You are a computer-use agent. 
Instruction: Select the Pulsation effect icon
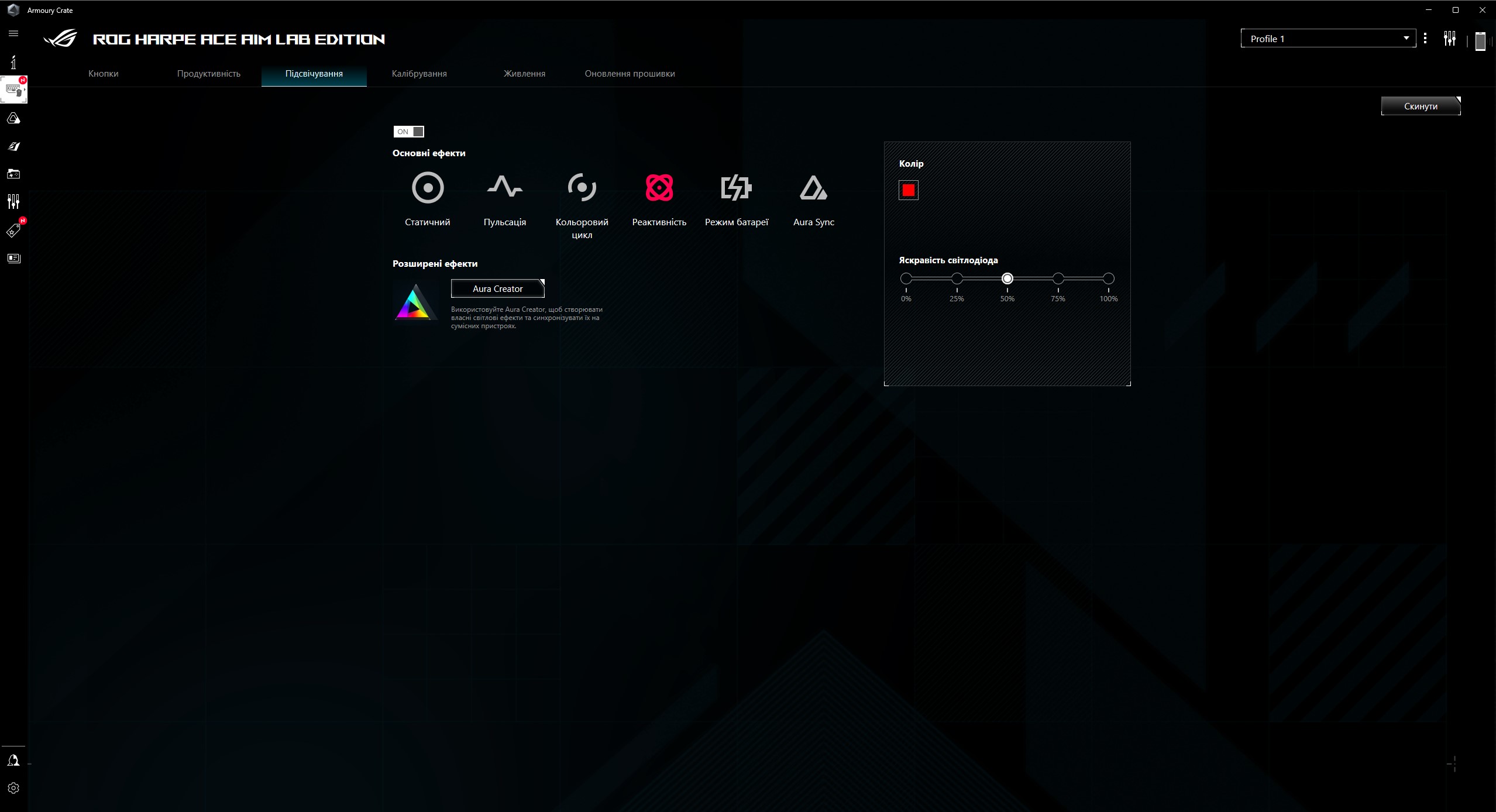click(505, 188)
